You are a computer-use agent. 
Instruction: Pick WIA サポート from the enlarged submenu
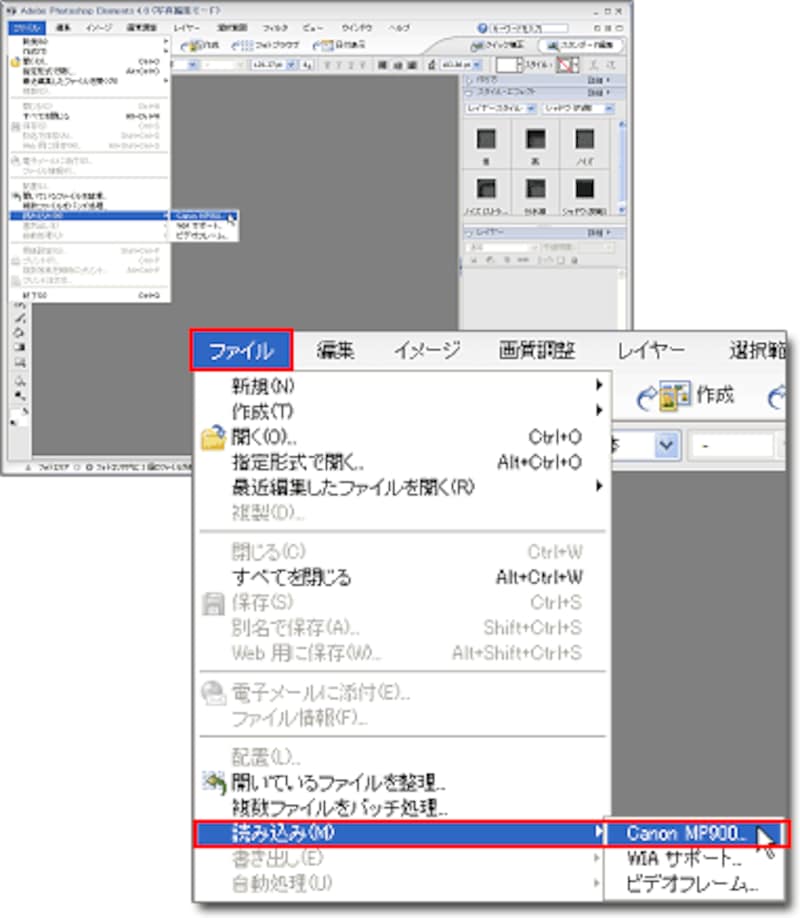pos(695,858)
